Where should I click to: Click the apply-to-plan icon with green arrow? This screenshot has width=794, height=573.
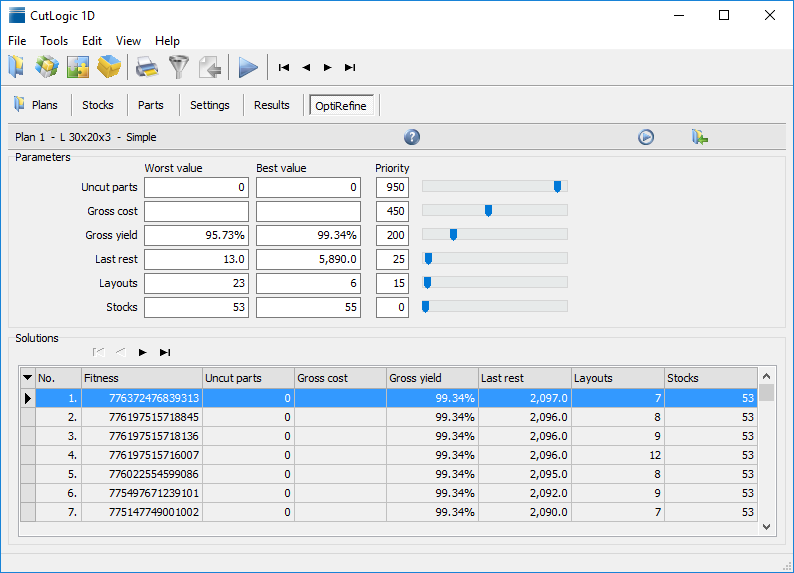tap(700, 137)
